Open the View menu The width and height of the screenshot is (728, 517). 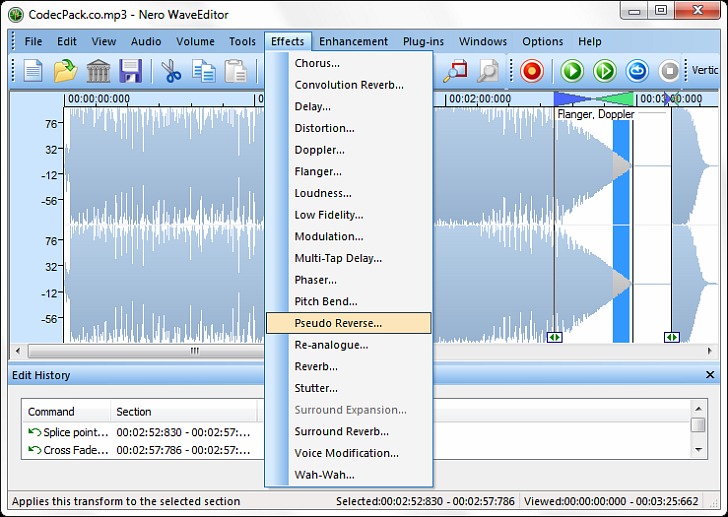pyautogui.click(x=104, y=41)
